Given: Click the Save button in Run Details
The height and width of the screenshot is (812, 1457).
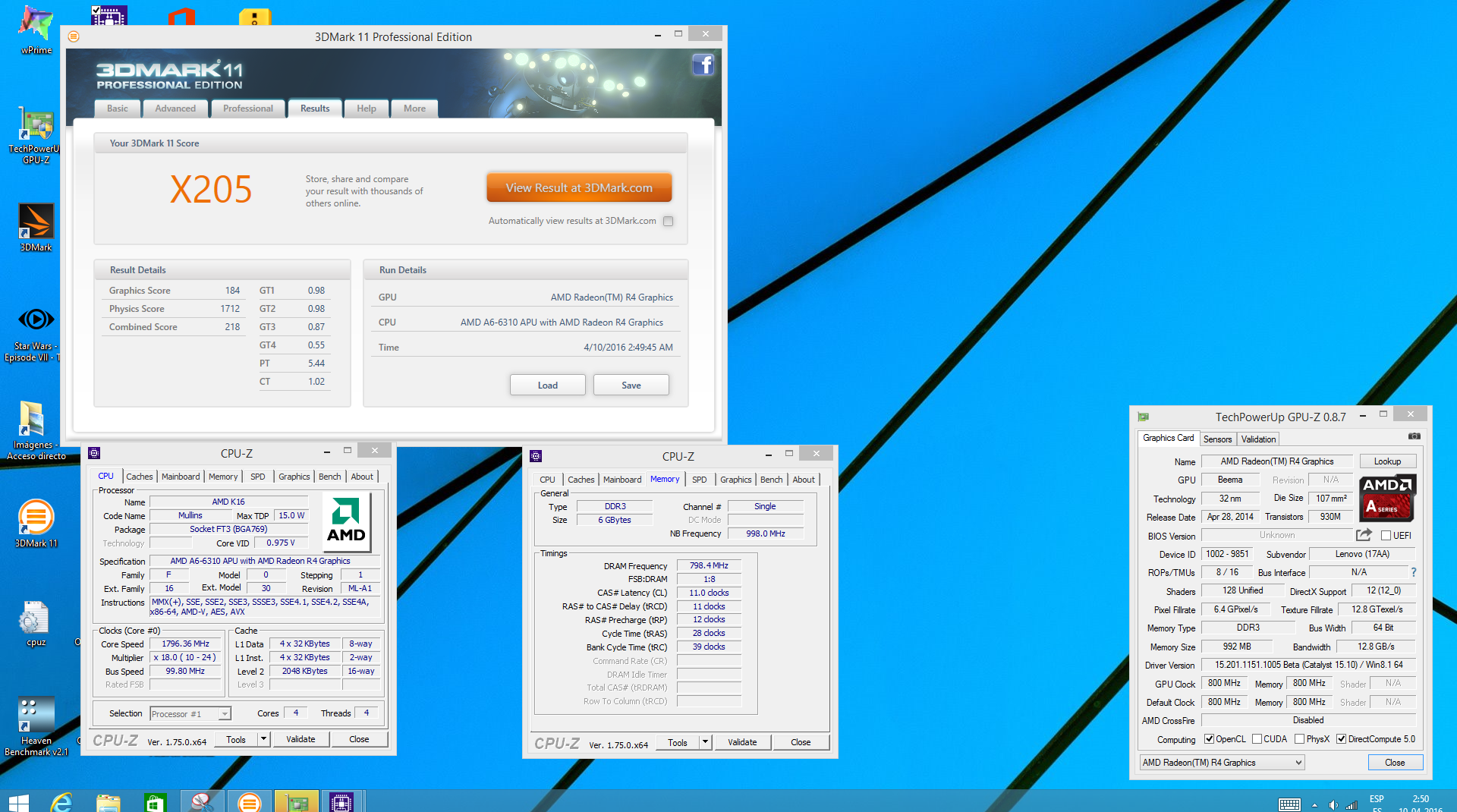Looking at the screenshot, I should tap(631, 385).
